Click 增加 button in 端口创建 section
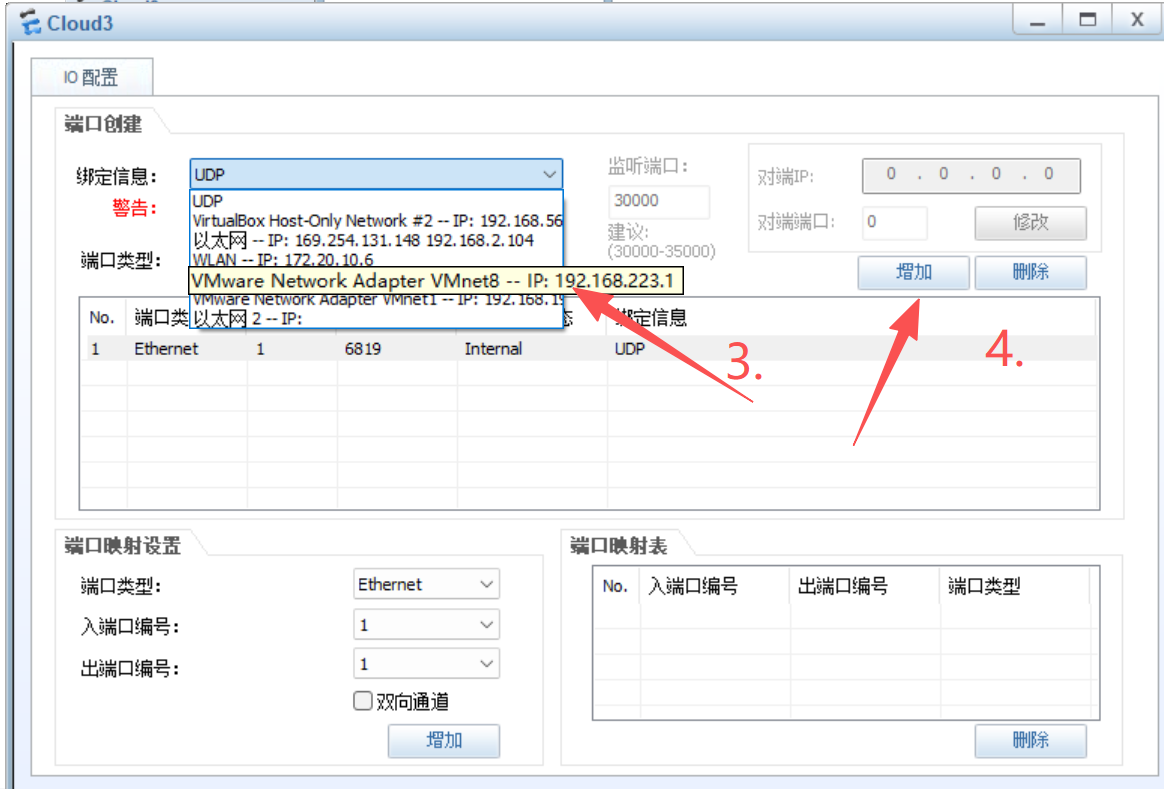 913,272
